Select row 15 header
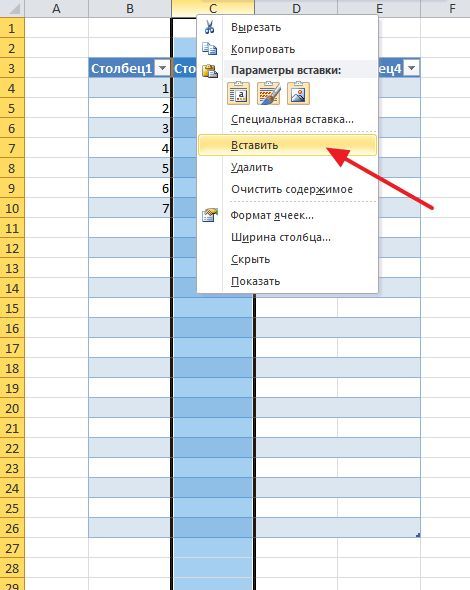Viewport: 470px width, 590px height. (12, 308)
